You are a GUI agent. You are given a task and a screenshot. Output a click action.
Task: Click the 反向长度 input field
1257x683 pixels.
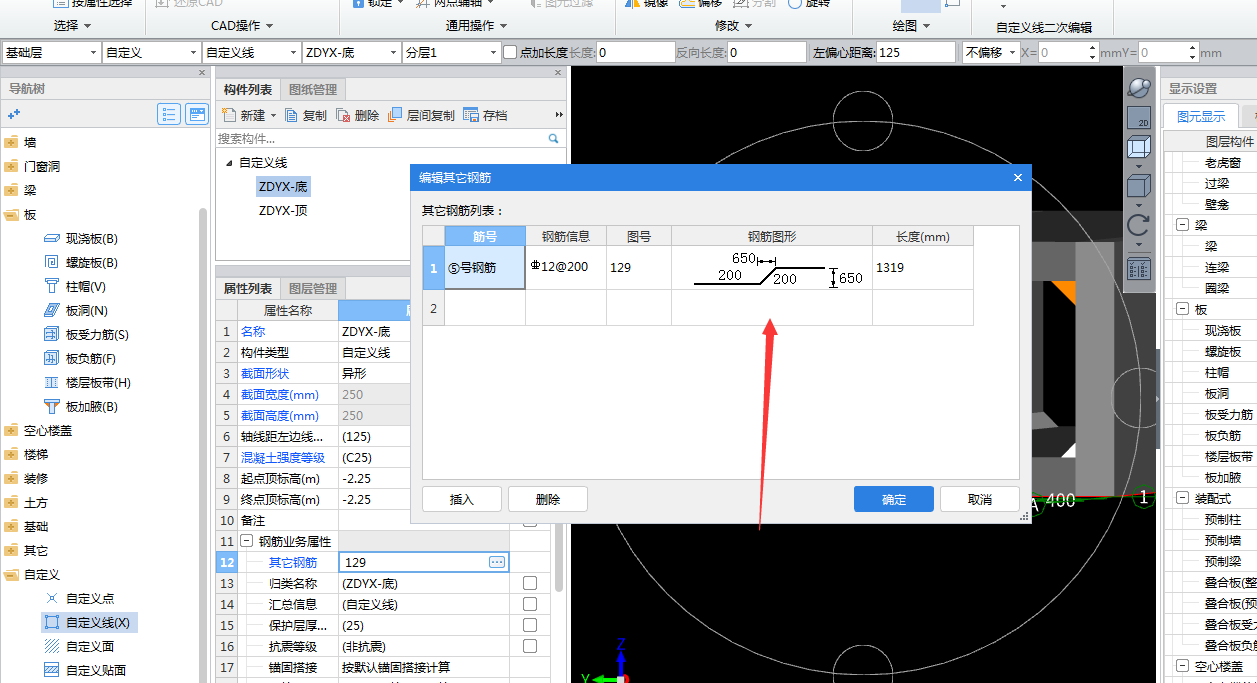(767, 52)
